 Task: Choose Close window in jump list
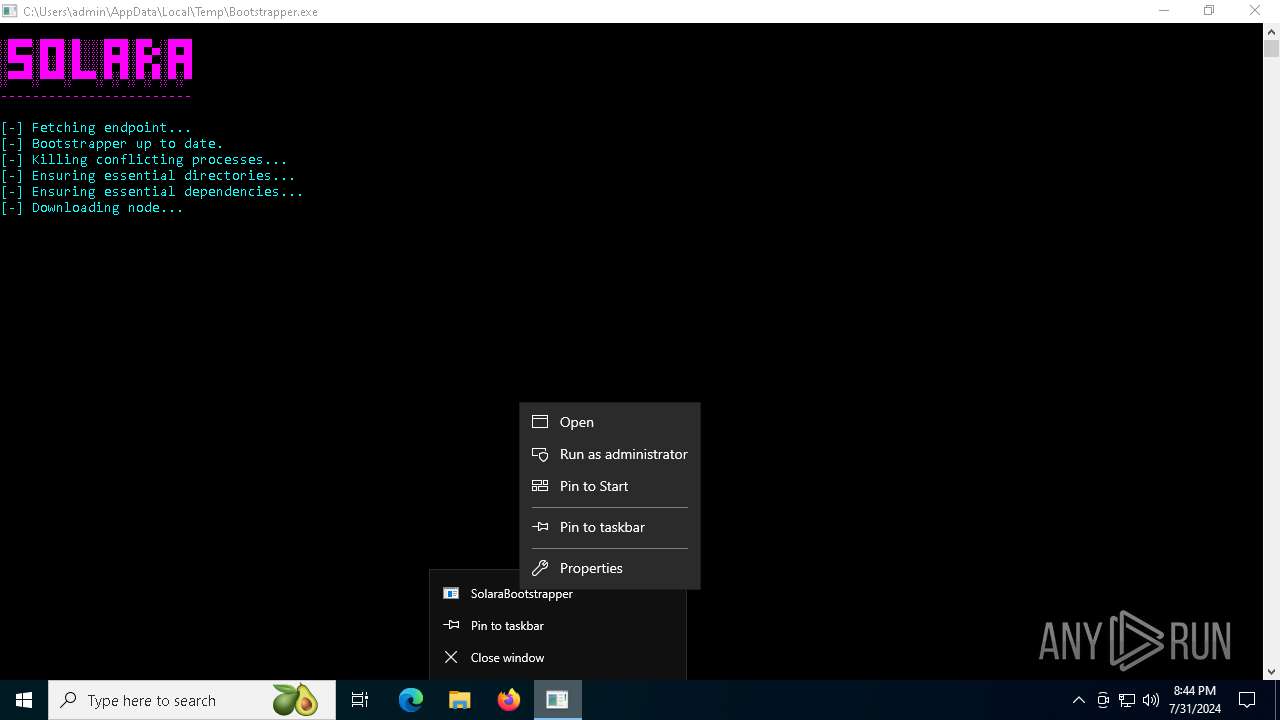tap(558, 657)
